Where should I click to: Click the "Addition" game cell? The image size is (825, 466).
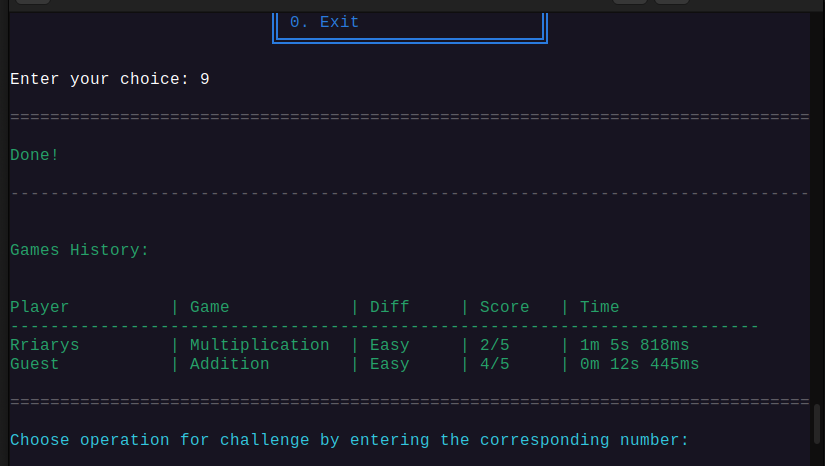pos(230,364)
